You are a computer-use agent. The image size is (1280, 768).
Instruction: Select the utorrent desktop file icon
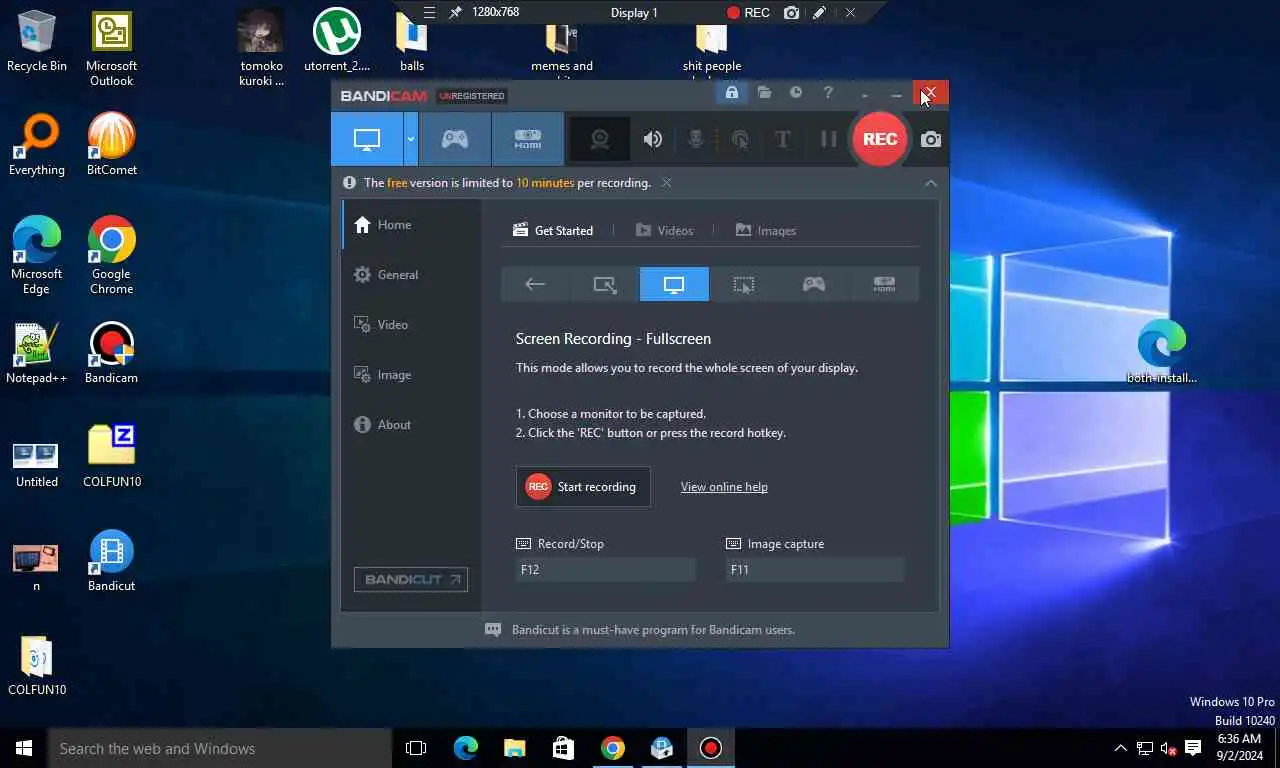point(337,42)
